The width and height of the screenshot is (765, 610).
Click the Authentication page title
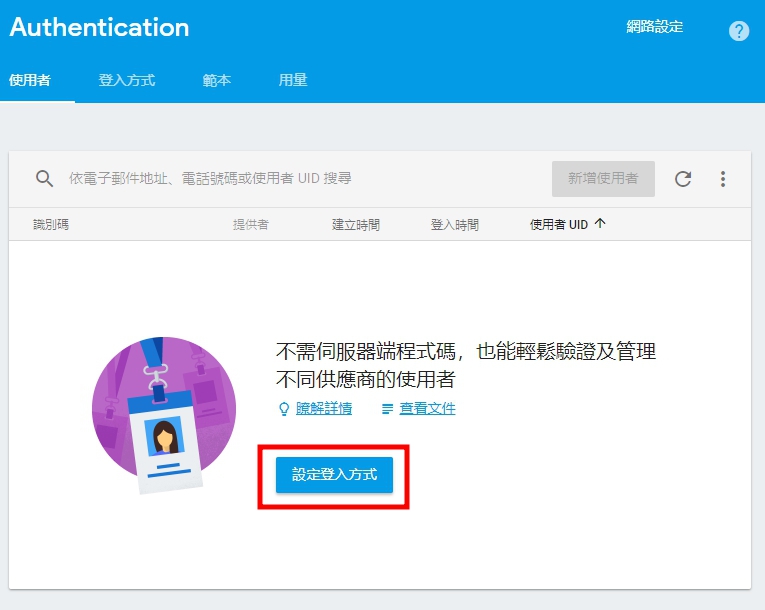tap(99, 27)
